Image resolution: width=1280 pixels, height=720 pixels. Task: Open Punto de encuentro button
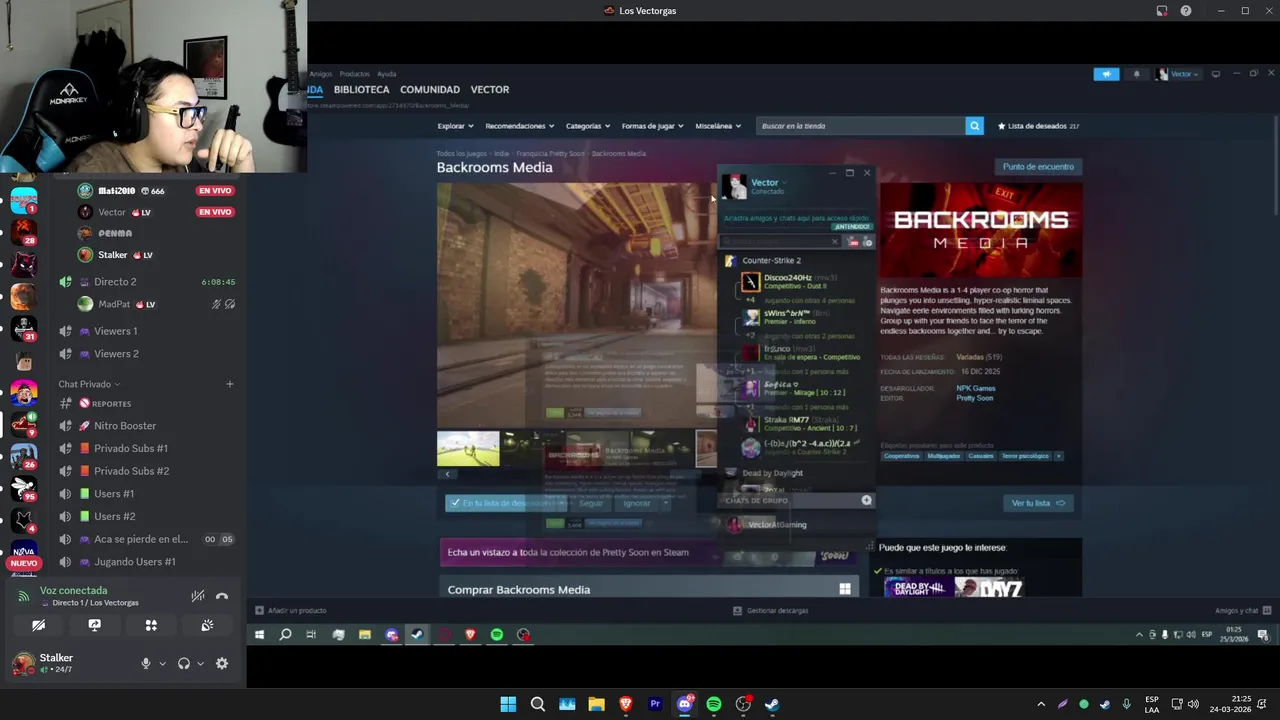1038,167
